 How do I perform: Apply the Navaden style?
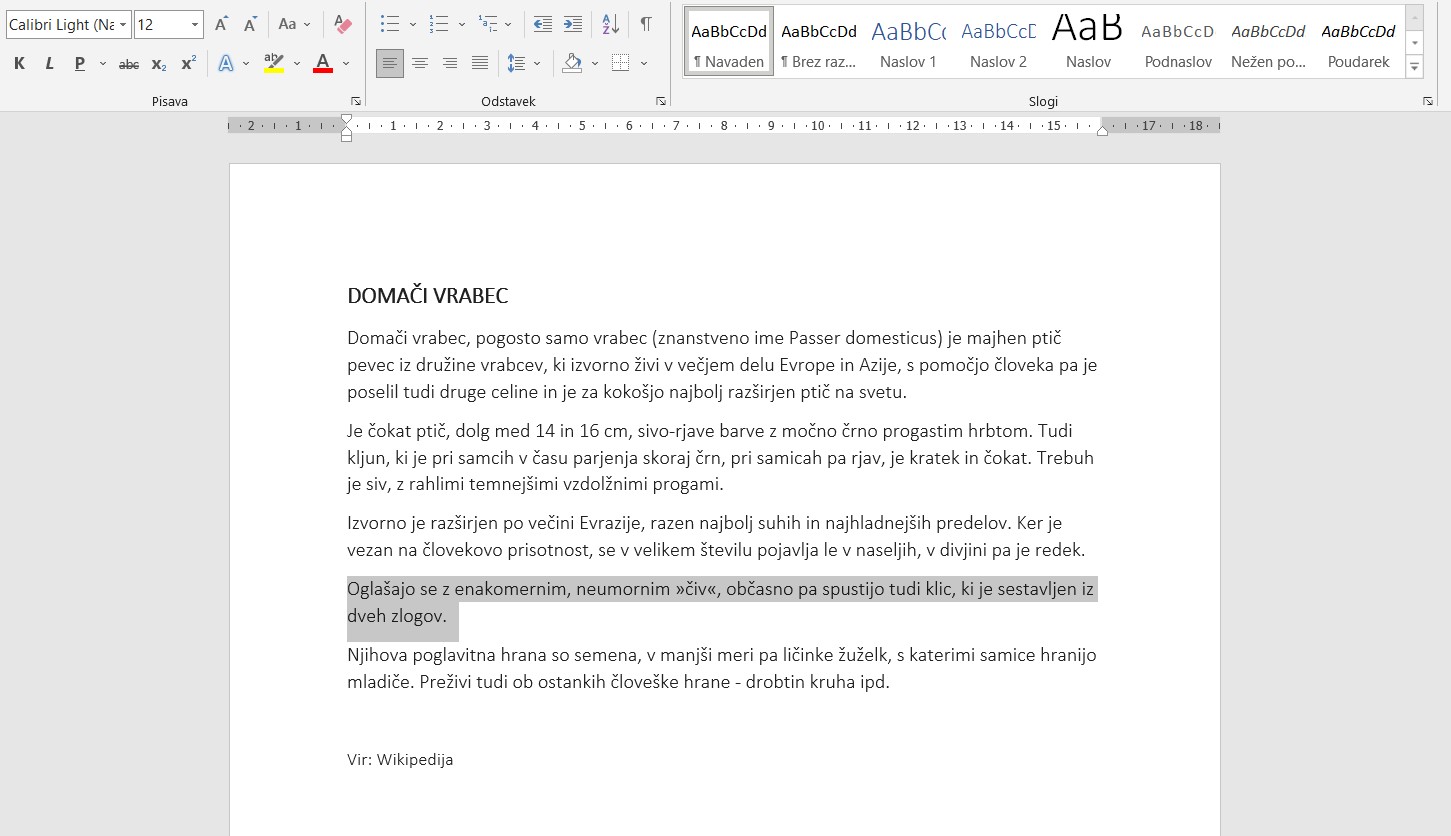pyautogui.click(x=729, y=41)
